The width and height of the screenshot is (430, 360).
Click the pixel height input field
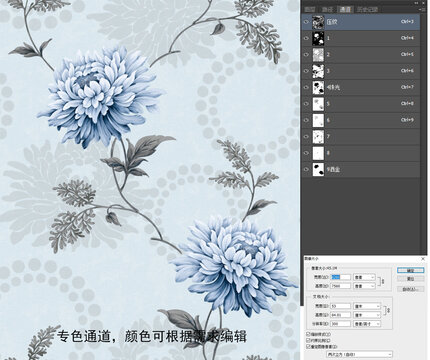(x=341, y=286)
